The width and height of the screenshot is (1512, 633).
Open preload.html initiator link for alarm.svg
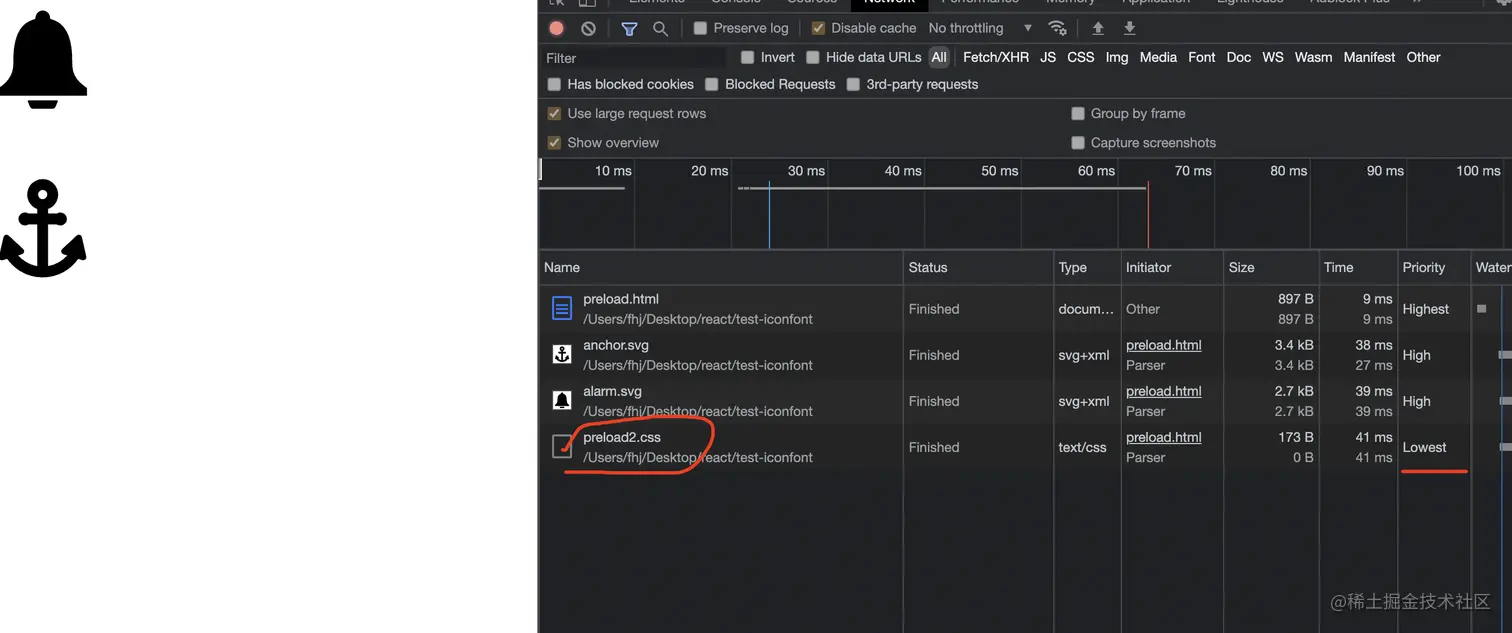tap(1163, 391)
